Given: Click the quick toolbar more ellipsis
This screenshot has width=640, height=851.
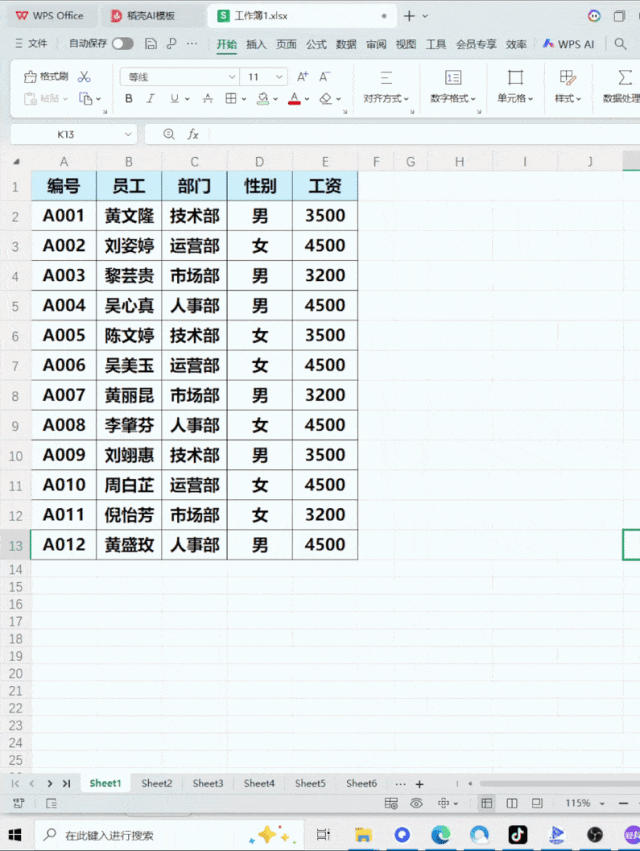Looking at the screenshot, I should click(192, 44).
